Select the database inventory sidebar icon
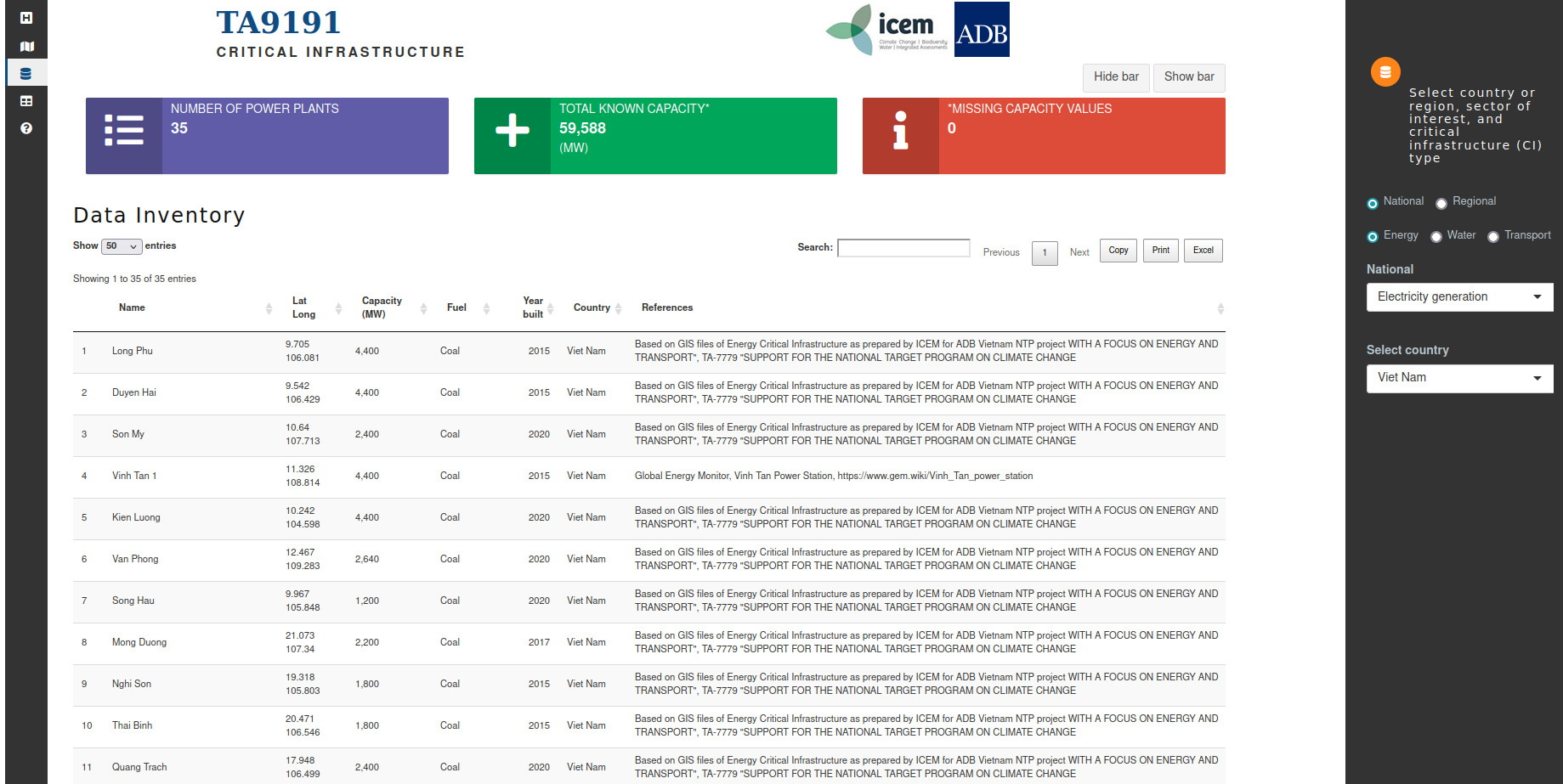 click(26, 73)
